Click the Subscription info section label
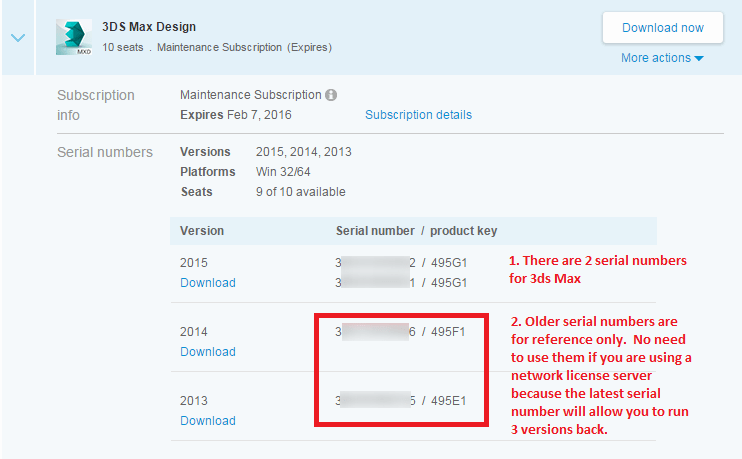This screenshot has height=459, width=742. point(96,105)
